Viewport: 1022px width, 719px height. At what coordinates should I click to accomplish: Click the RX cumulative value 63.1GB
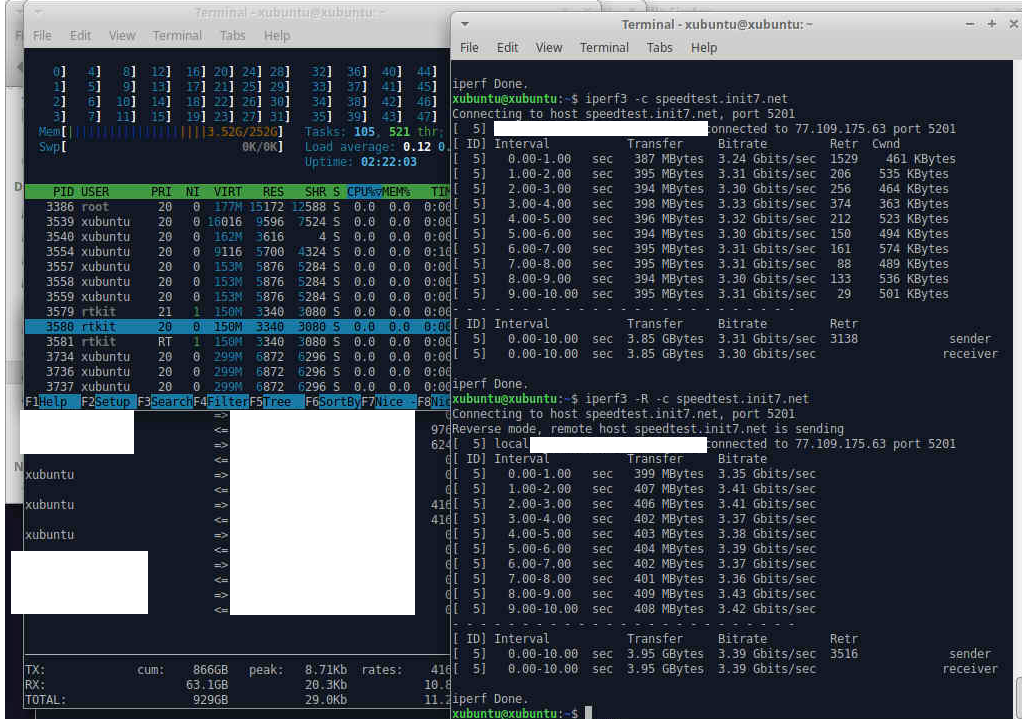tap(207, 685)
